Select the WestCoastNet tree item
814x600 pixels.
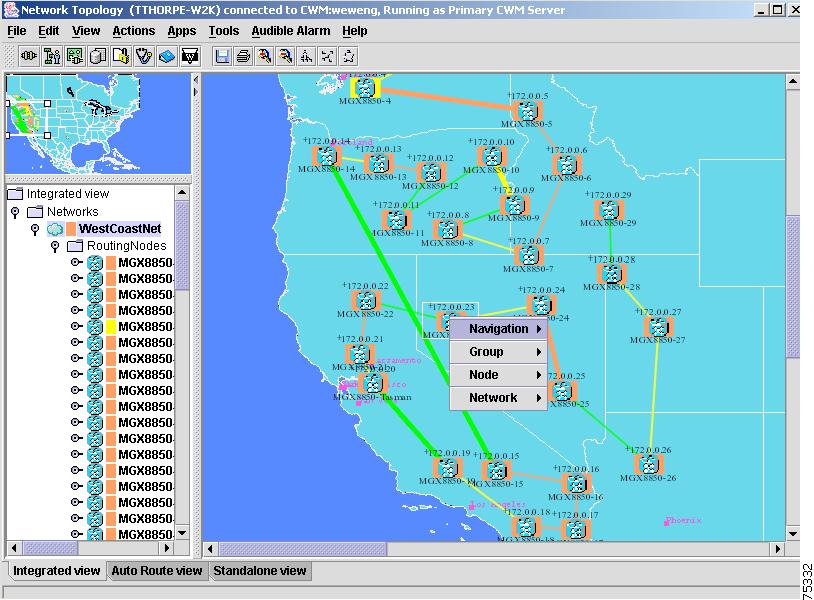pos(120,229)
